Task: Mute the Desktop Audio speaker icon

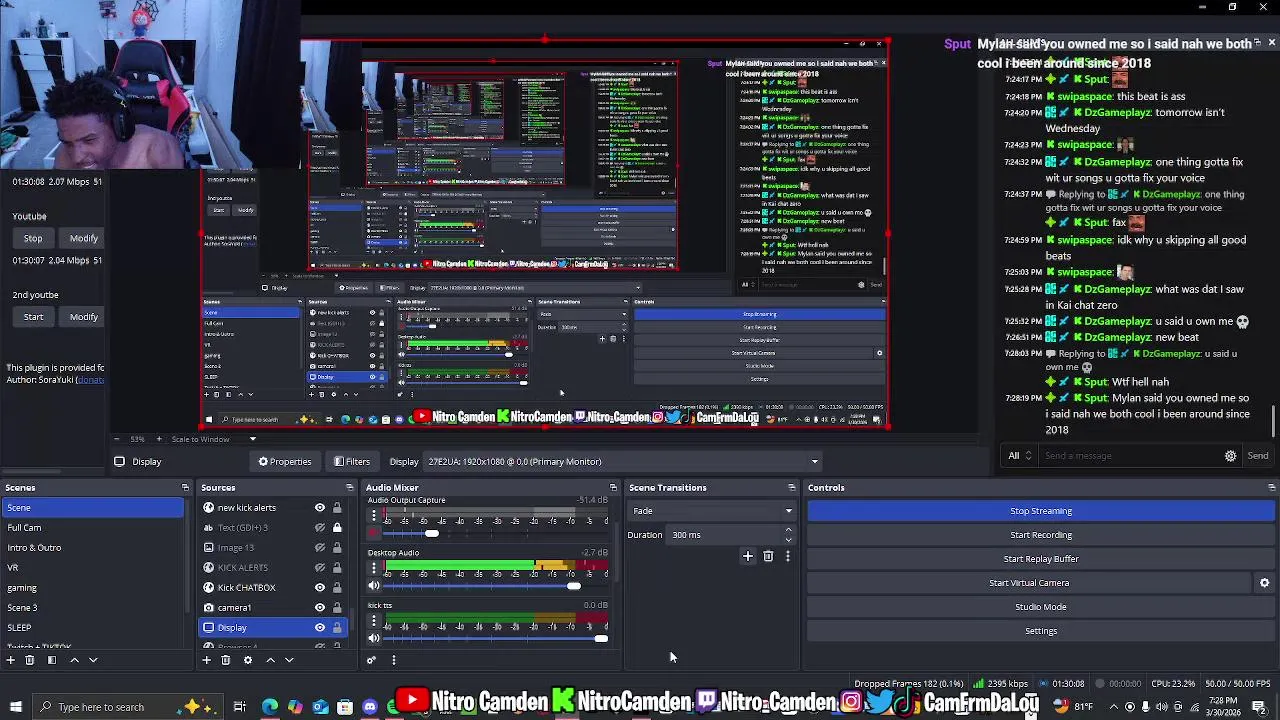Action: pyautogui.click(x=374, y=586)
